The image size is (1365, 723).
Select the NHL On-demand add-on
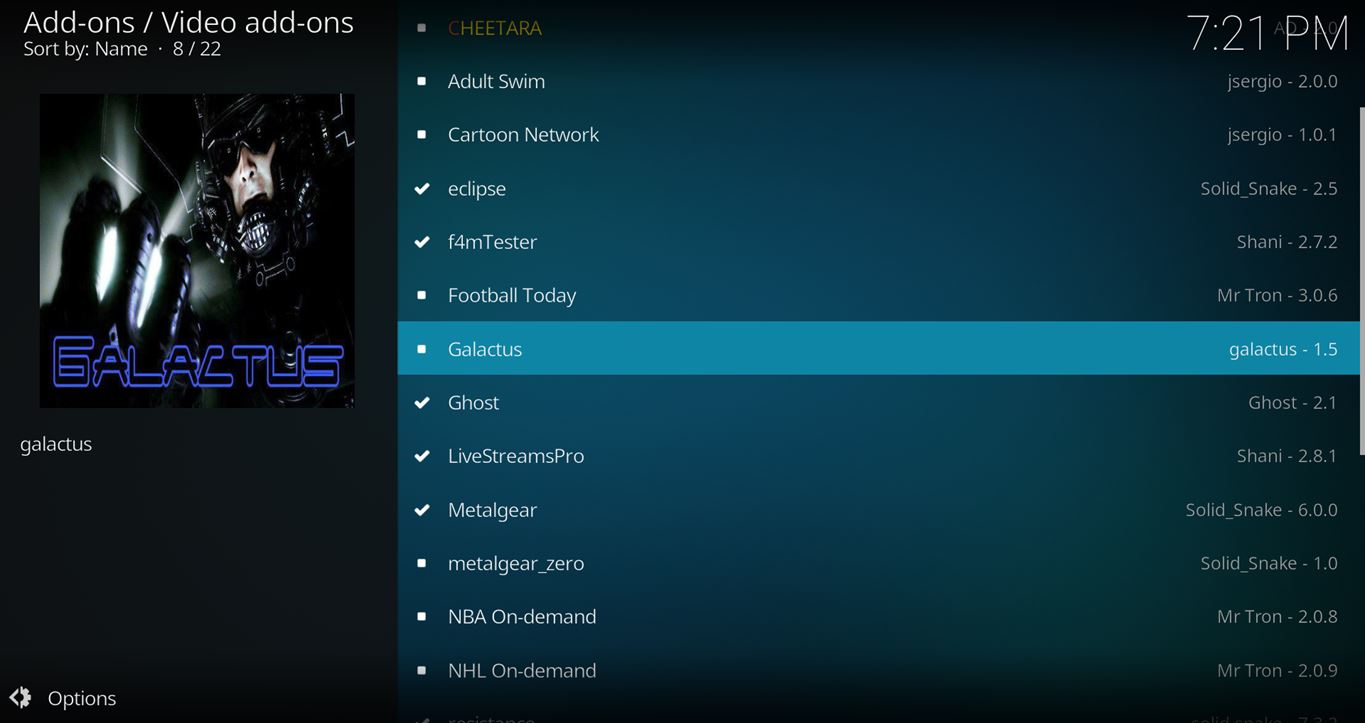522,671
